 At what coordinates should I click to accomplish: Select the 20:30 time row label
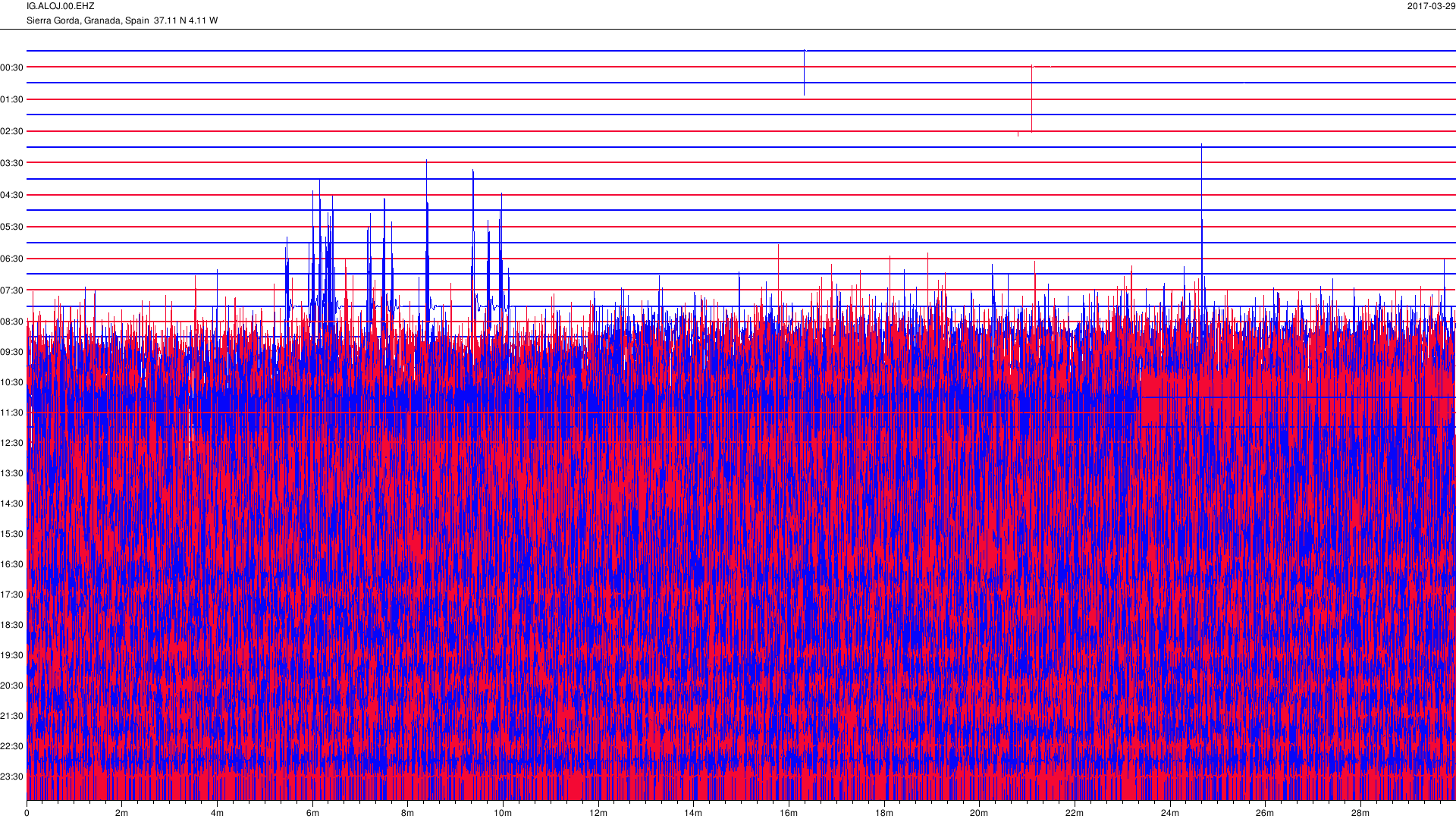coord(12,686)
